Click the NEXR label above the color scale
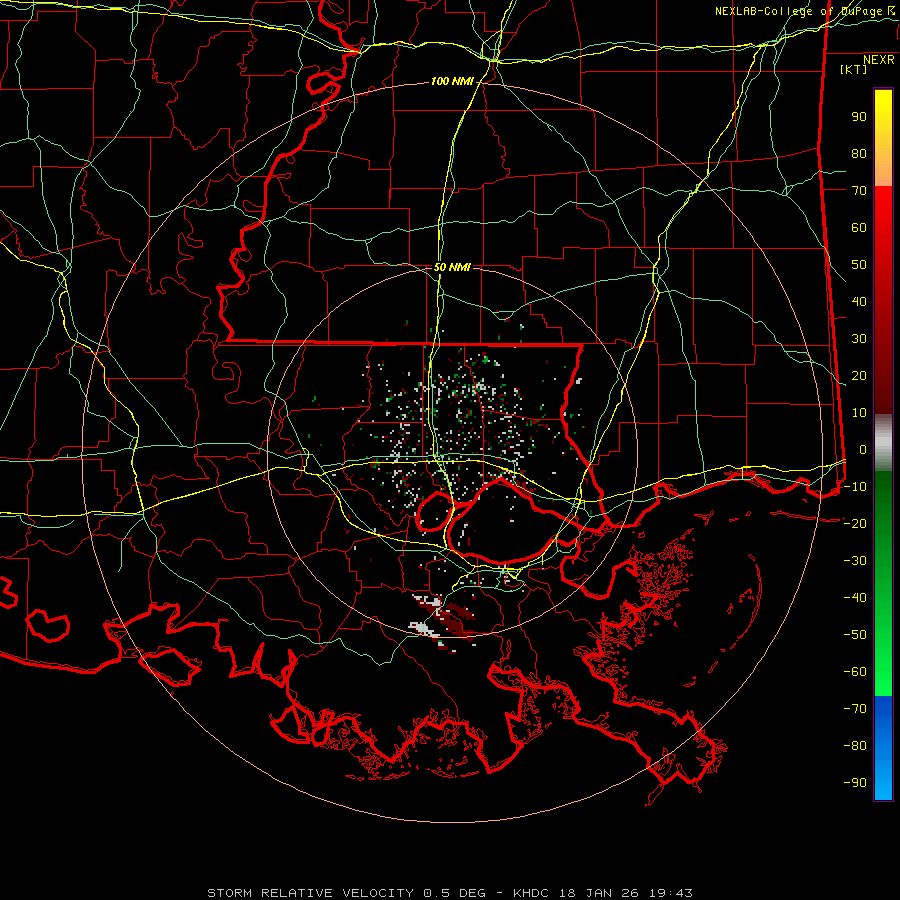900x900 pixels. pos(879,60)
